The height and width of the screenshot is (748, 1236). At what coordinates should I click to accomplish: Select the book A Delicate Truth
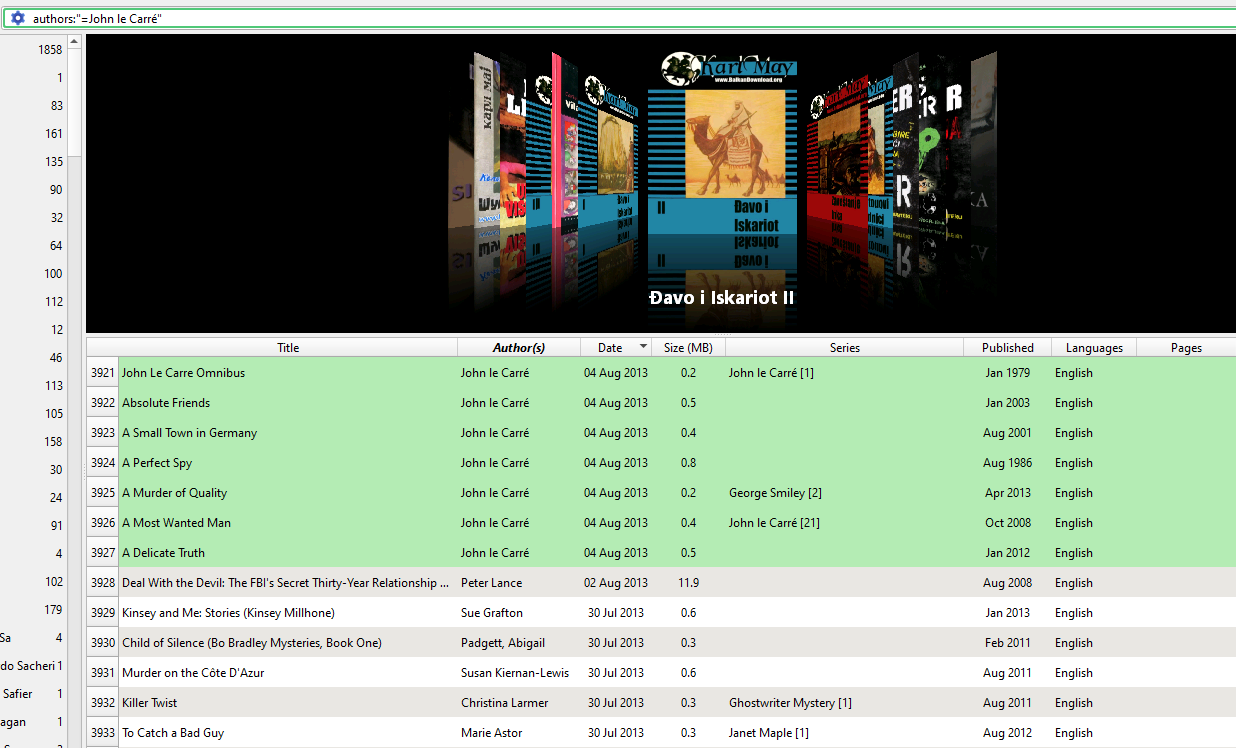pyautogui.click(x=163, y=553)
